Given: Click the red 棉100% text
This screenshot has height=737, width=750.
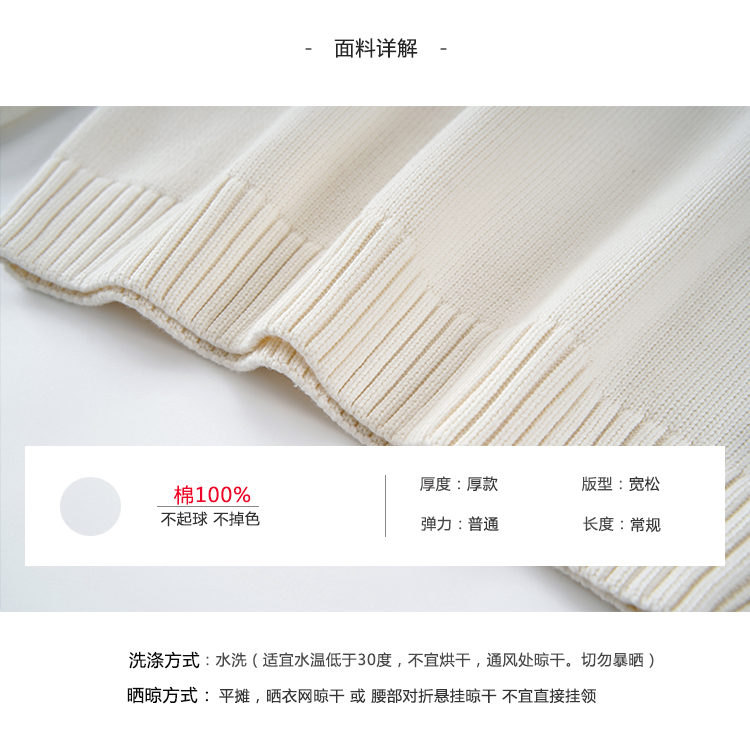Looking at the screenshot, I should tap(212, 495).
